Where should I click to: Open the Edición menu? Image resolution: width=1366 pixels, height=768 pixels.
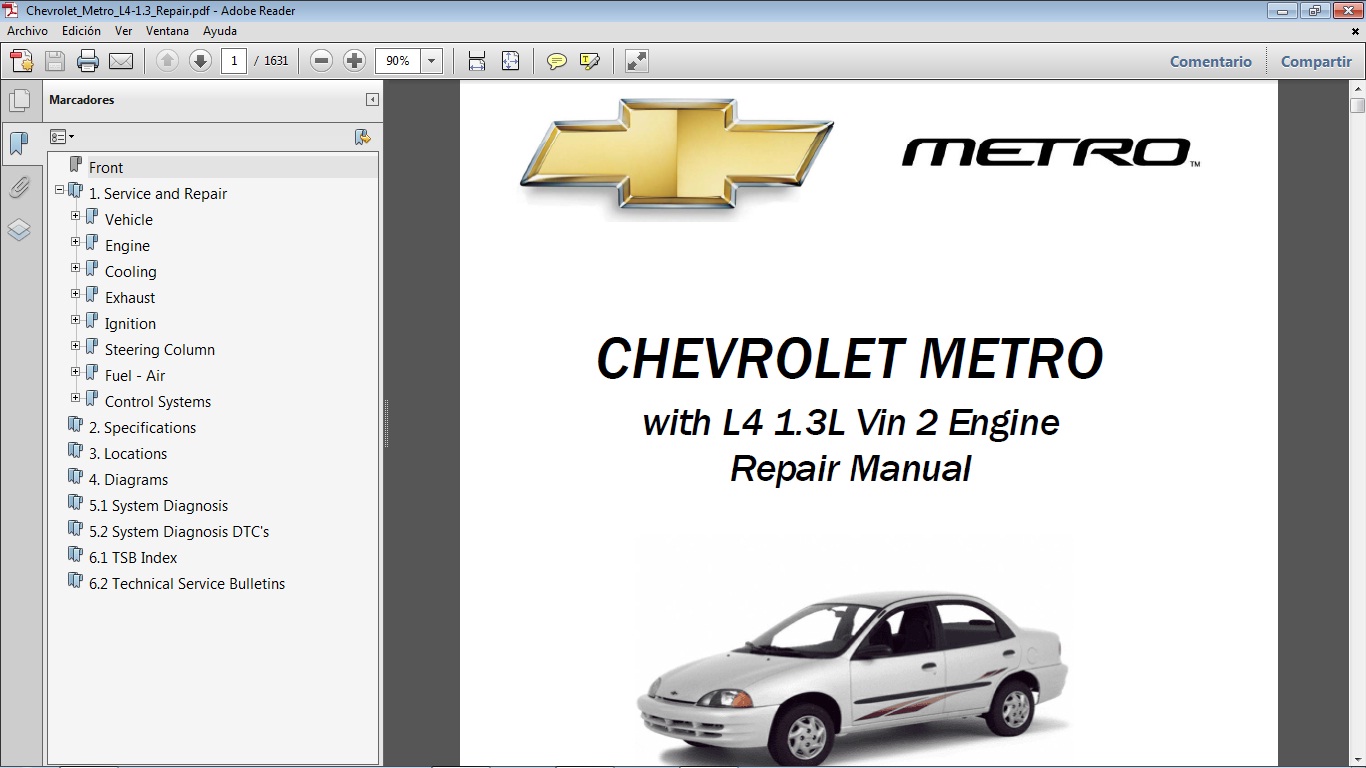coord(81,31)
